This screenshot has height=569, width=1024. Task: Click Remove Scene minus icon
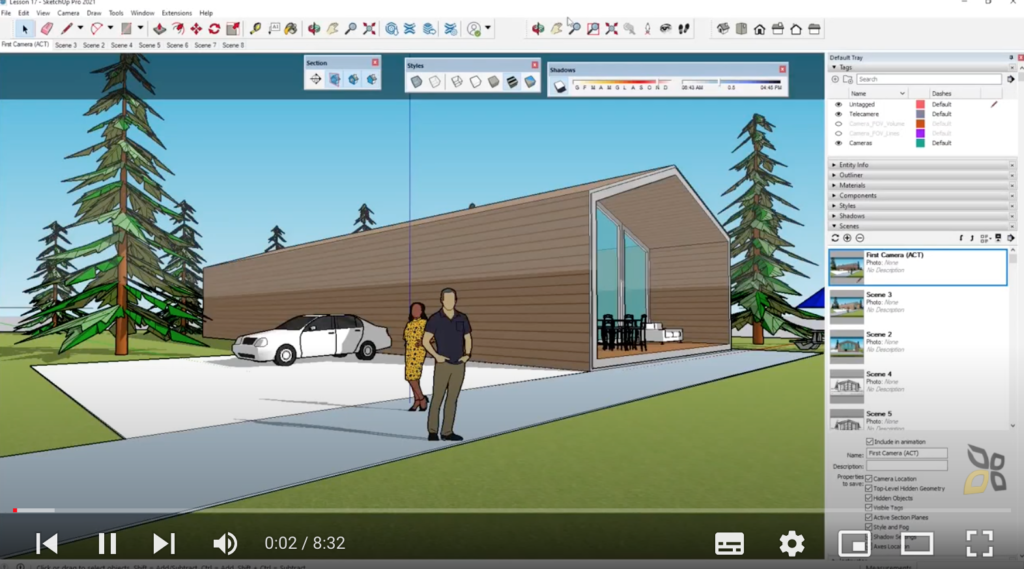859,238
